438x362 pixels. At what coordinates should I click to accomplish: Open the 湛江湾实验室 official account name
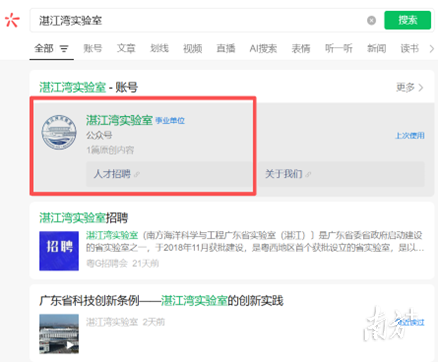pyautogui.click(x=119, y=120)
